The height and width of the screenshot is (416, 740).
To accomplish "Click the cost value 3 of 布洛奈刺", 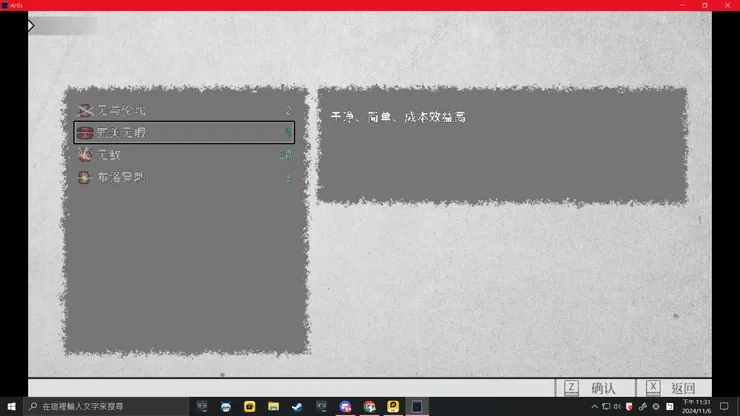I will point(288,177).
